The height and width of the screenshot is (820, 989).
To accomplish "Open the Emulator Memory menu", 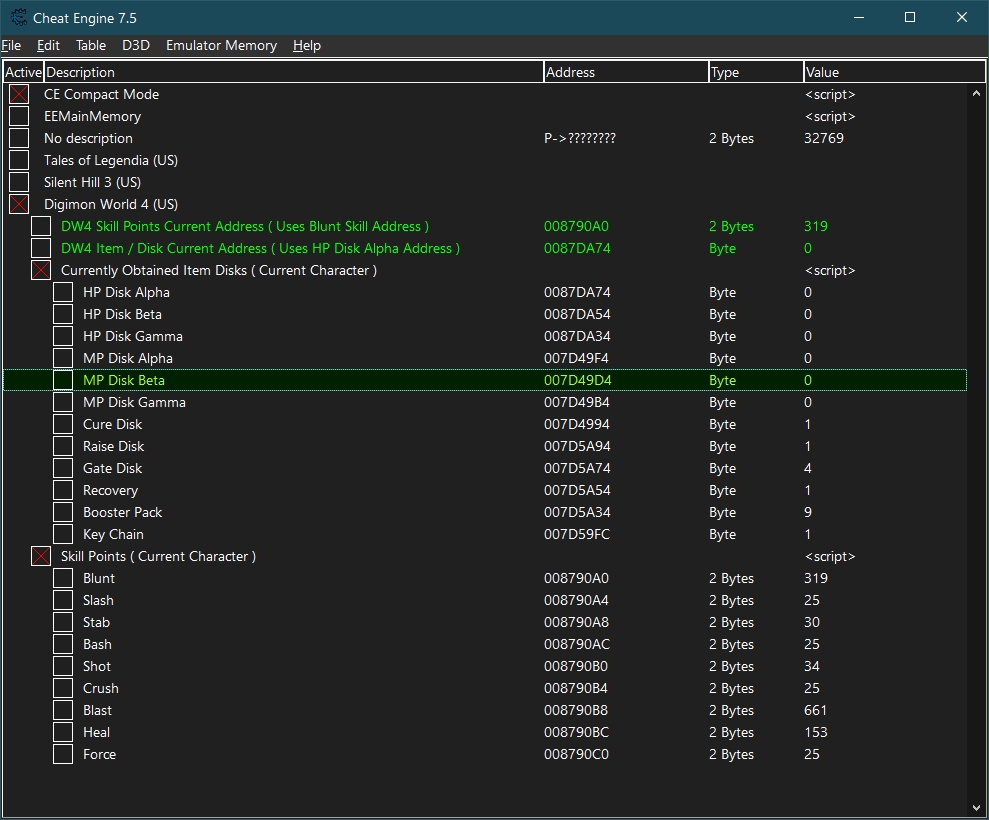I will click(x=221, y=45).
